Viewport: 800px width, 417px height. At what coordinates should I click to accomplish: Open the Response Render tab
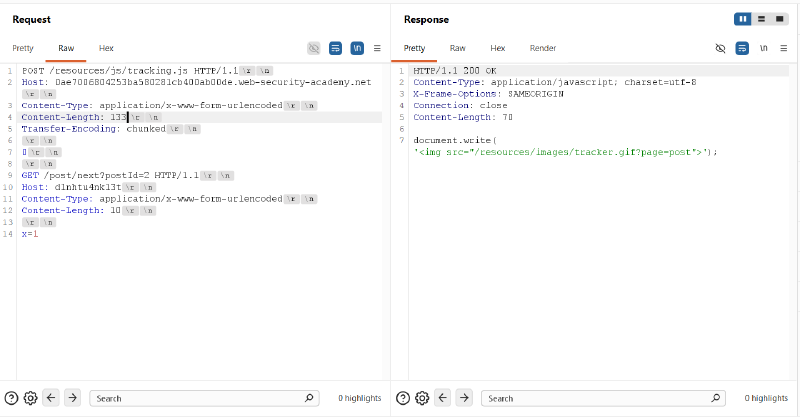[543, 48]
